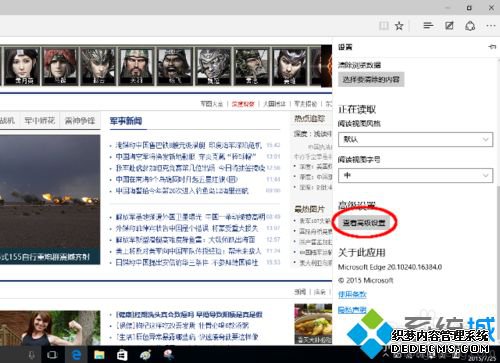Open the reading view book icon
Screen dimensions: 500x363
(384, 26)
